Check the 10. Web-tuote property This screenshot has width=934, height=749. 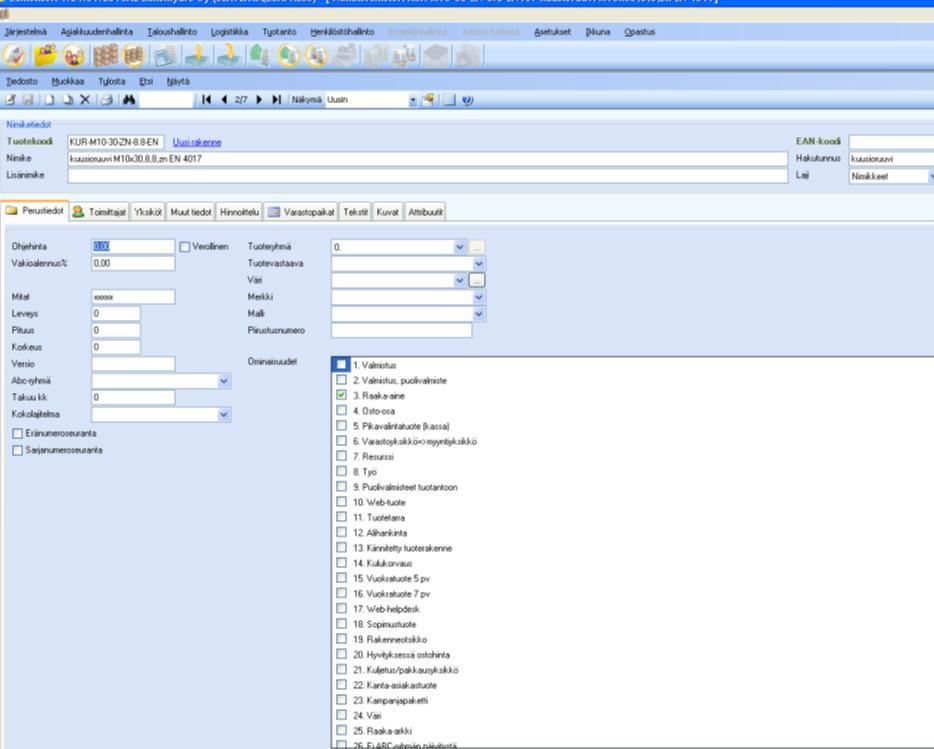click(341, 501)
